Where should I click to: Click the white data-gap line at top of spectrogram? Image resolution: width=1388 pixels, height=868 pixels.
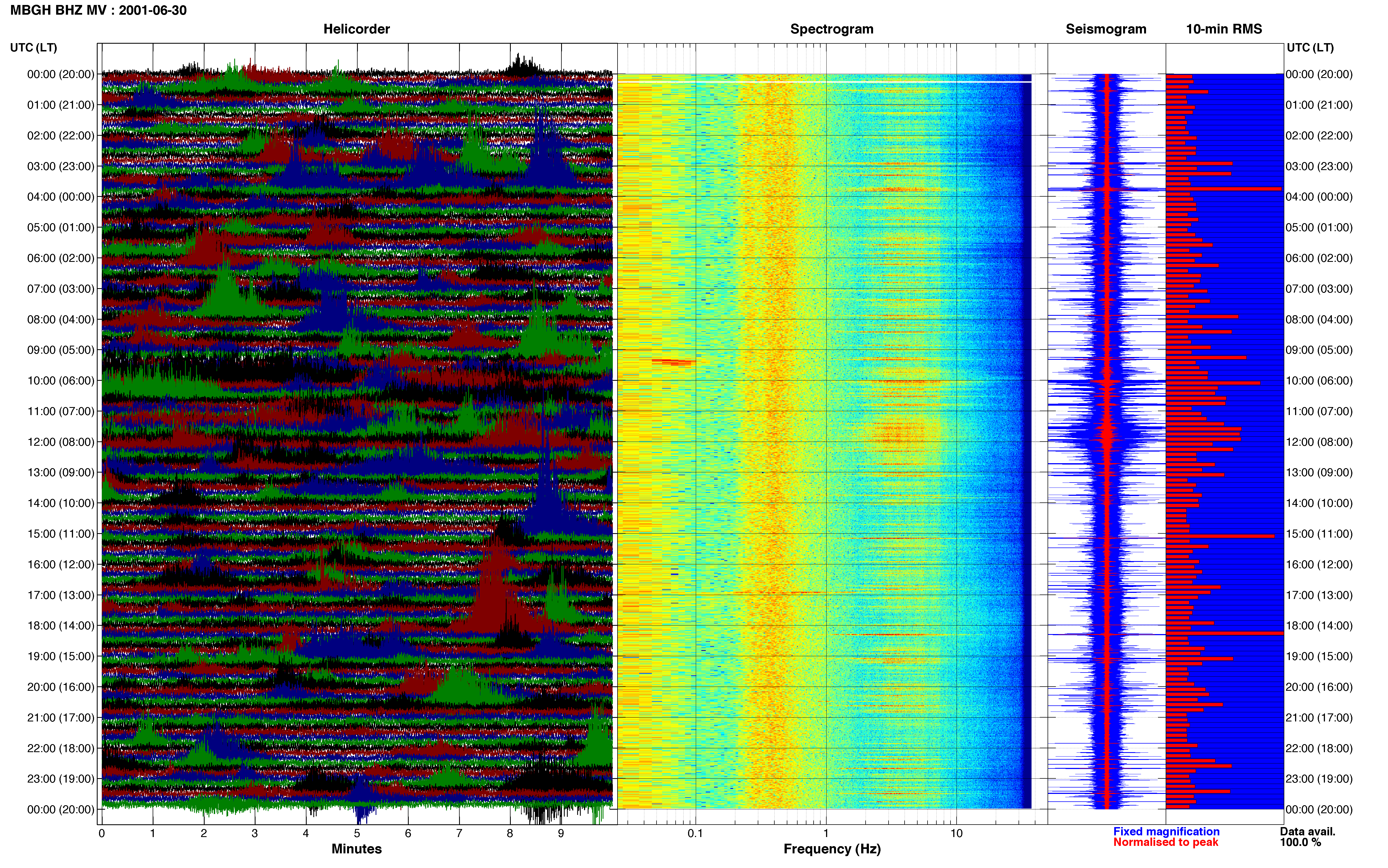coord(824,82)
